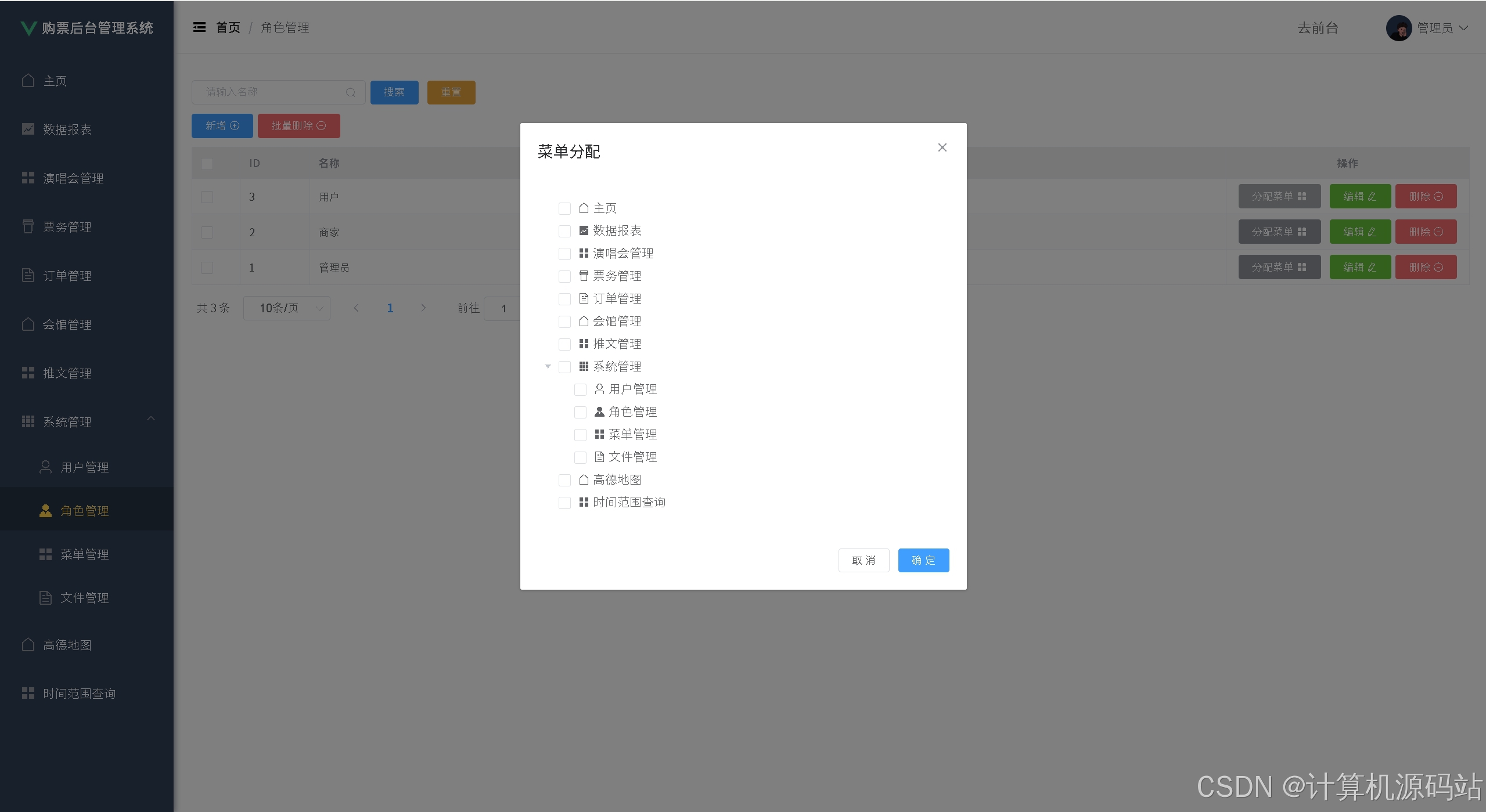Open the 10条/页 page size dropdown
Image resolution: width=1486 pixels, height=812 pixels.
287,308
